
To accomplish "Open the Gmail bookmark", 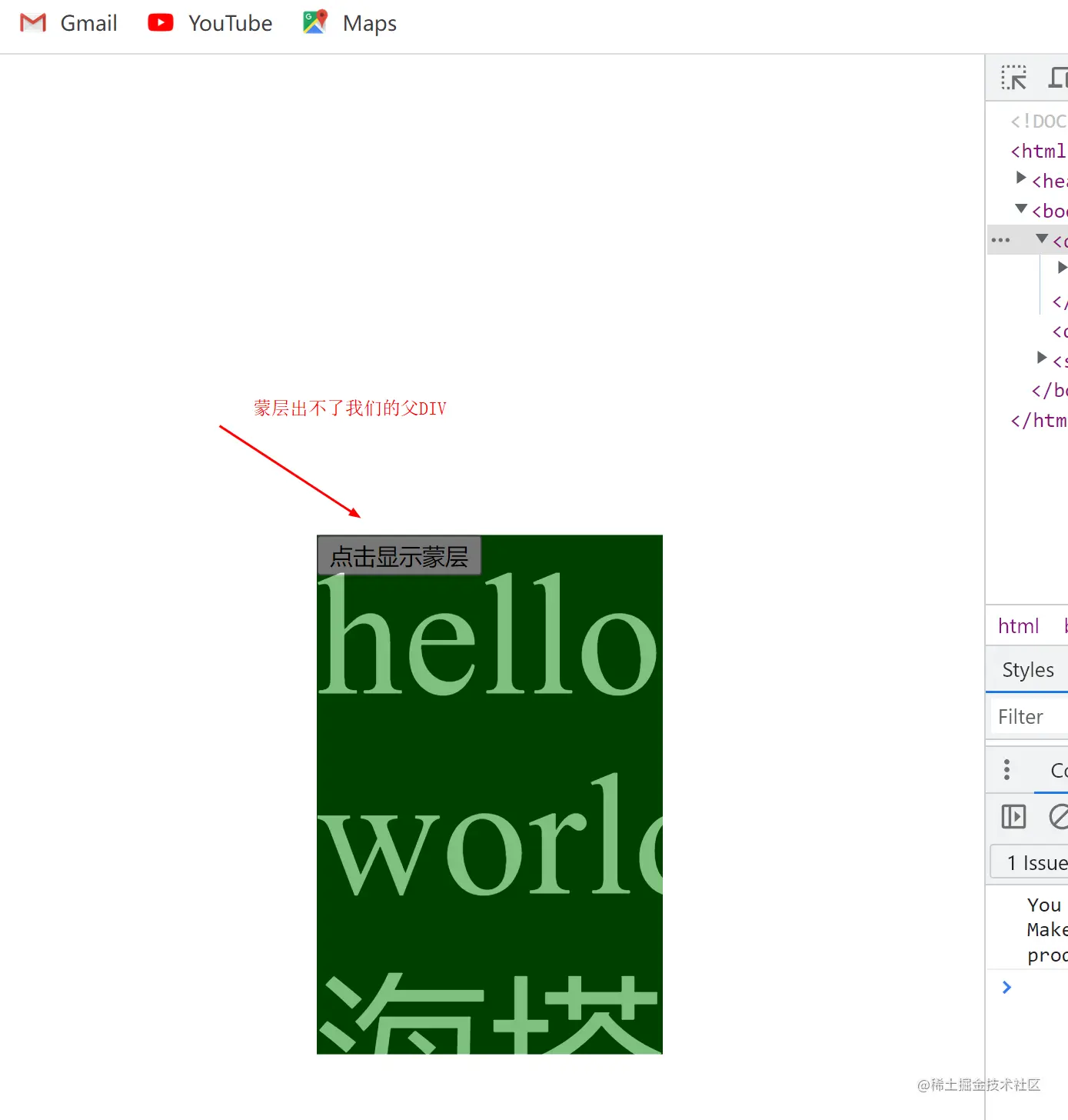I will [68, 23].
